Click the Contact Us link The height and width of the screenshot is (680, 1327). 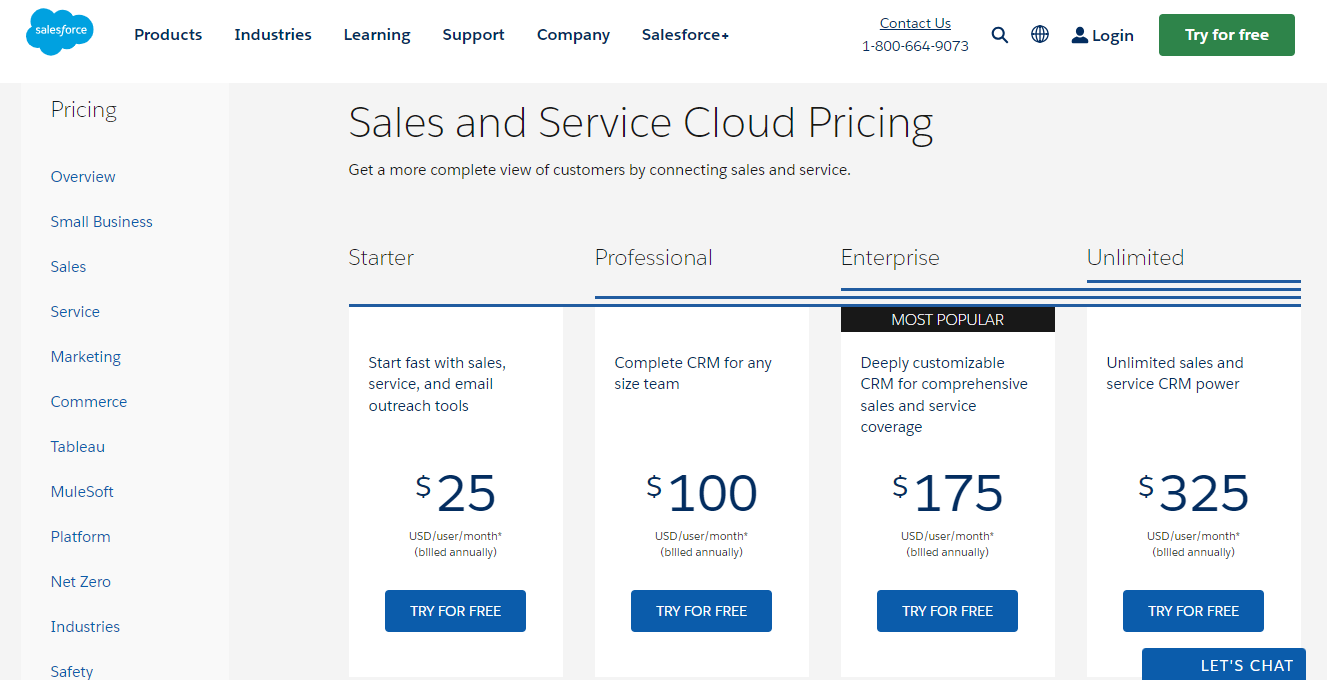pos(915,23)
